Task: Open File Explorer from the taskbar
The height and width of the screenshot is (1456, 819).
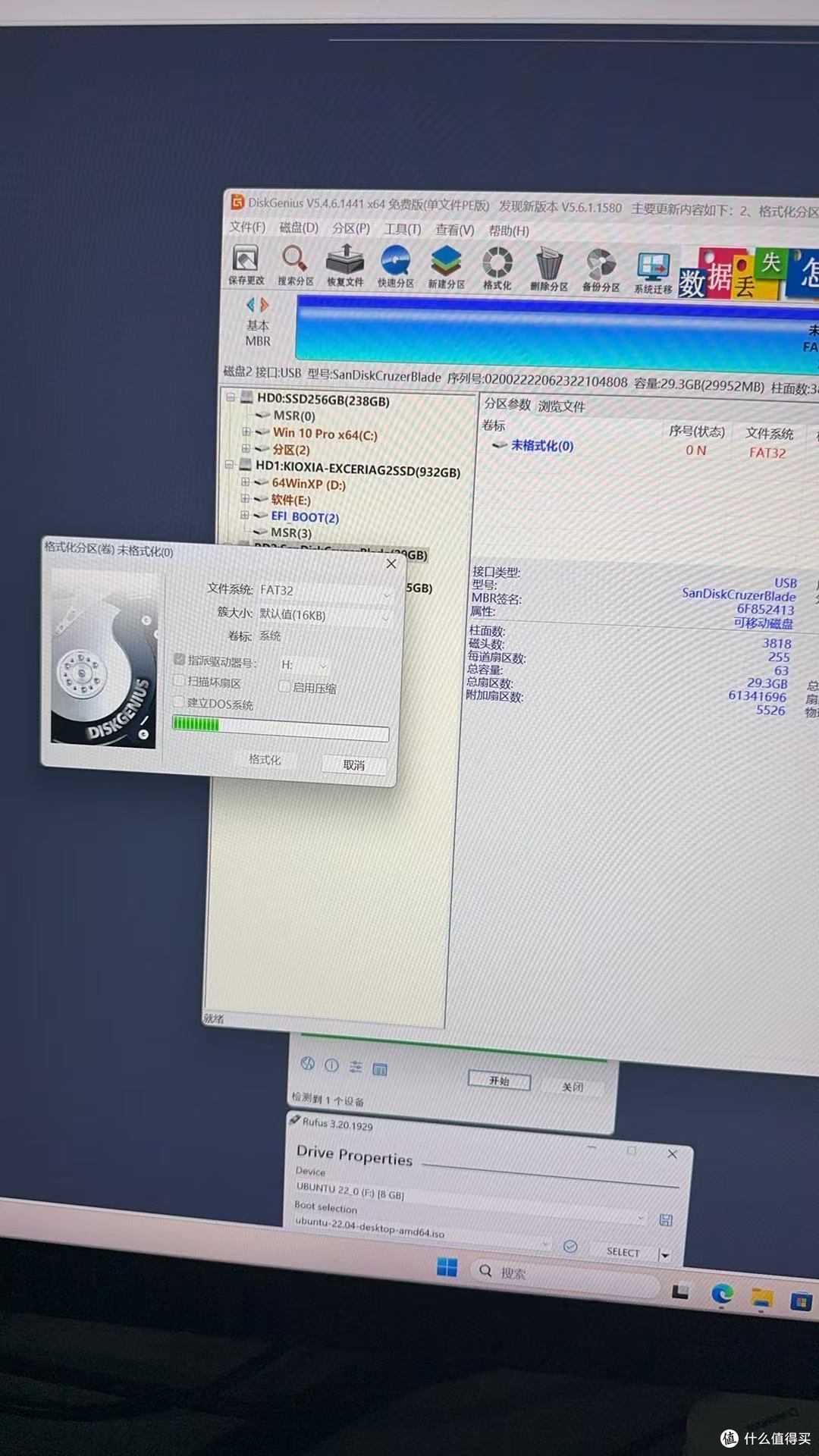Action: [761, 1298]
